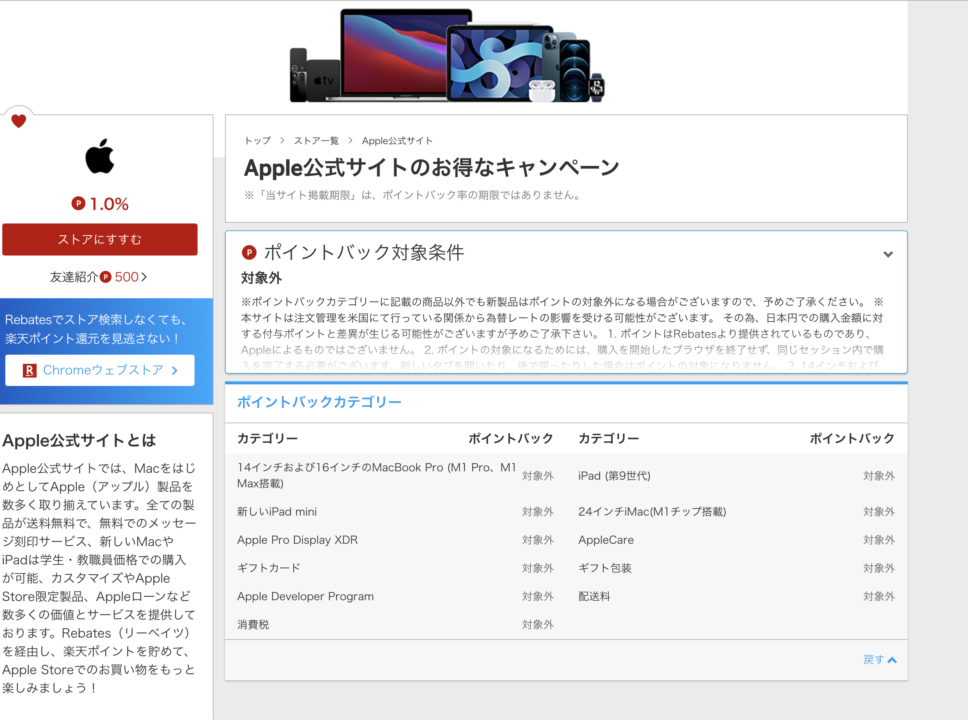Click the Rakuten R icon on the Chrome button

pyautogui.click(x=29, y=370)
